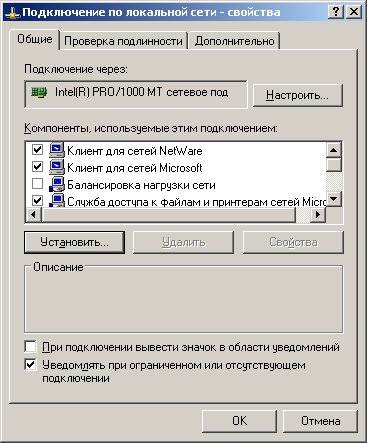Enable Балансировка нагрузки сети checkbox

pos(37,184)
